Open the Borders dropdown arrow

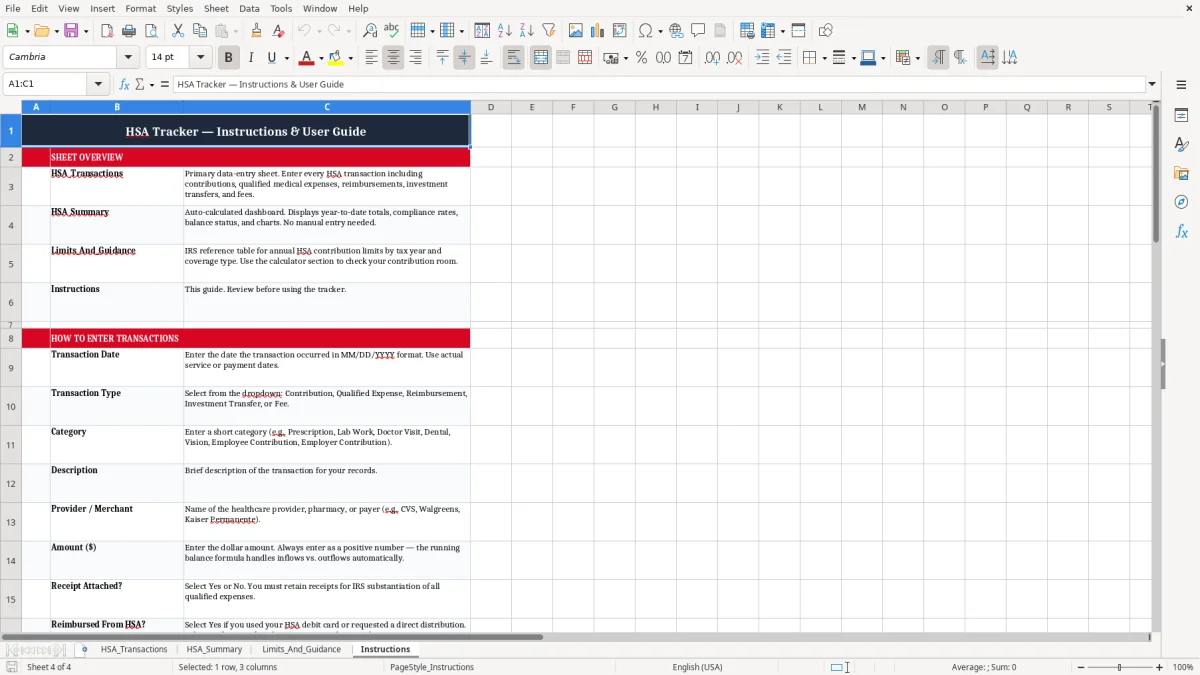click(823, 58)
